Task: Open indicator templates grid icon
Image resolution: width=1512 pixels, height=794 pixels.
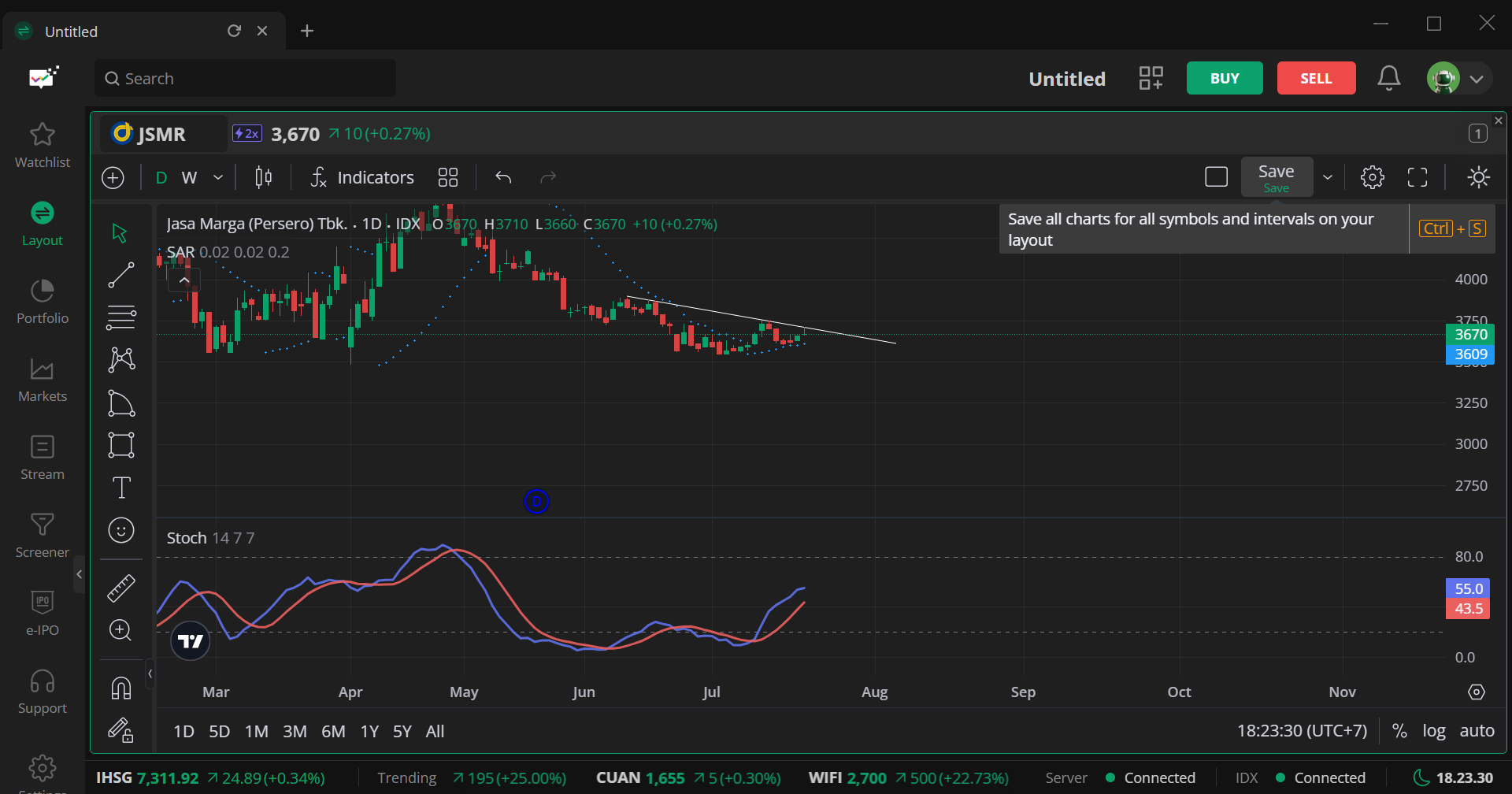Action: pyautogui.click(x=448, y=178)
